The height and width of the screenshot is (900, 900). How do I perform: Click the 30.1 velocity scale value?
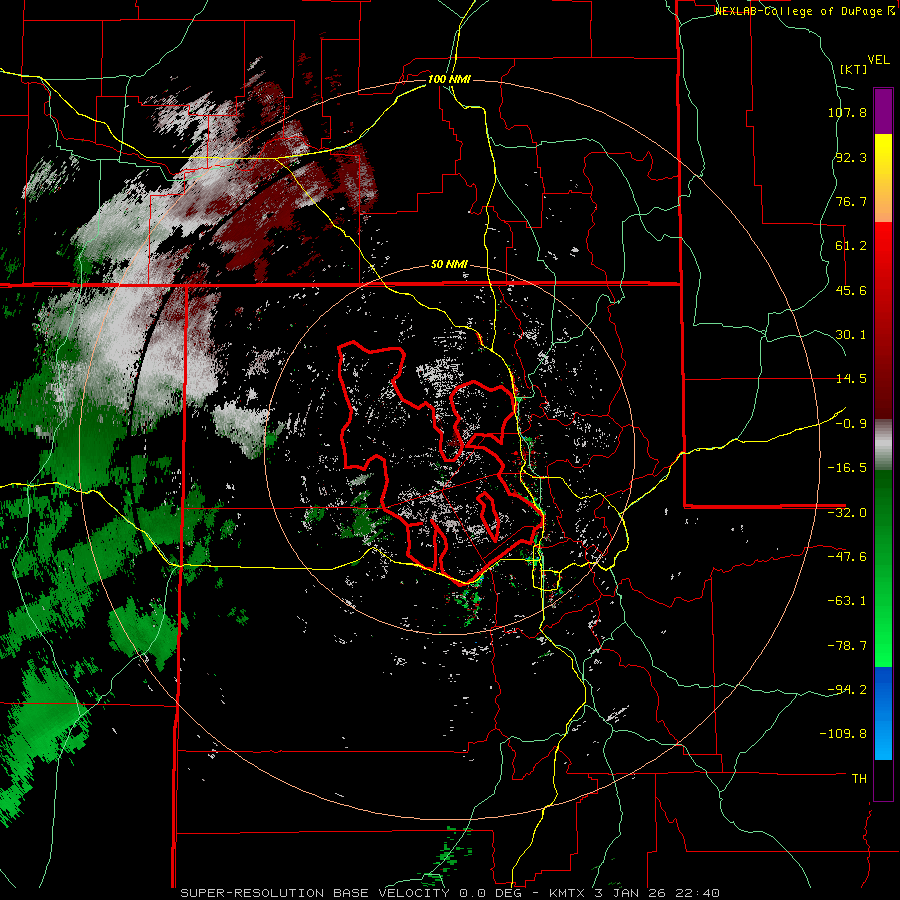(851, 335)
